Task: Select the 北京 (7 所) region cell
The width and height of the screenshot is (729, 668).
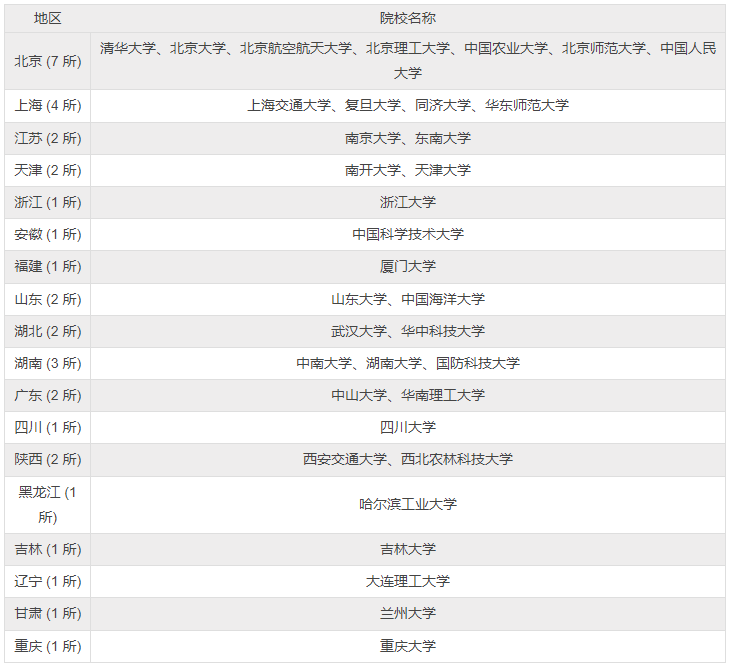Action: pos(47,61)
